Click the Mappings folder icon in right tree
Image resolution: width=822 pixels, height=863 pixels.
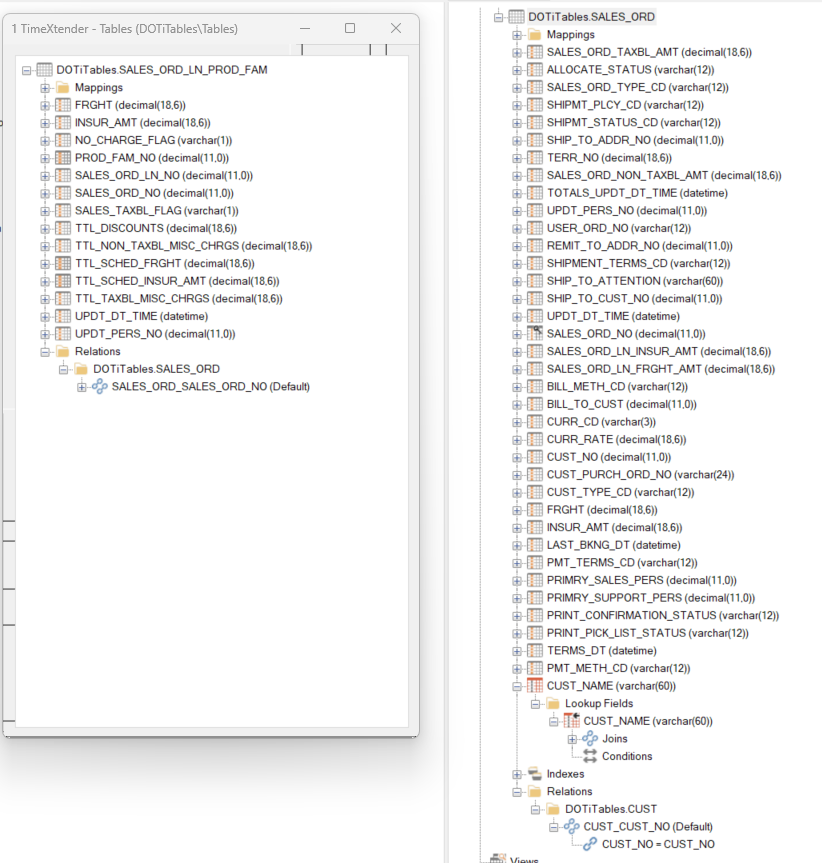pyautogui.click(x=535, y=35)
